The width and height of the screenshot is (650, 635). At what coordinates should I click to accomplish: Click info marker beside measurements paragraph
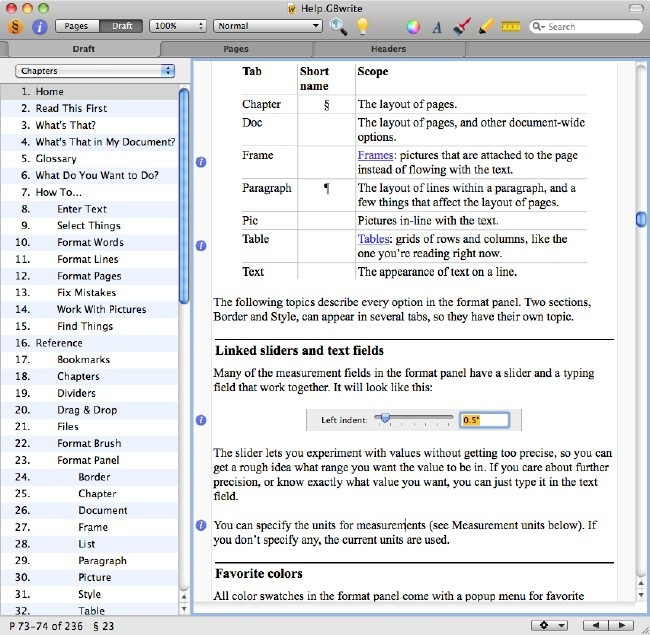tap(201, 526)
